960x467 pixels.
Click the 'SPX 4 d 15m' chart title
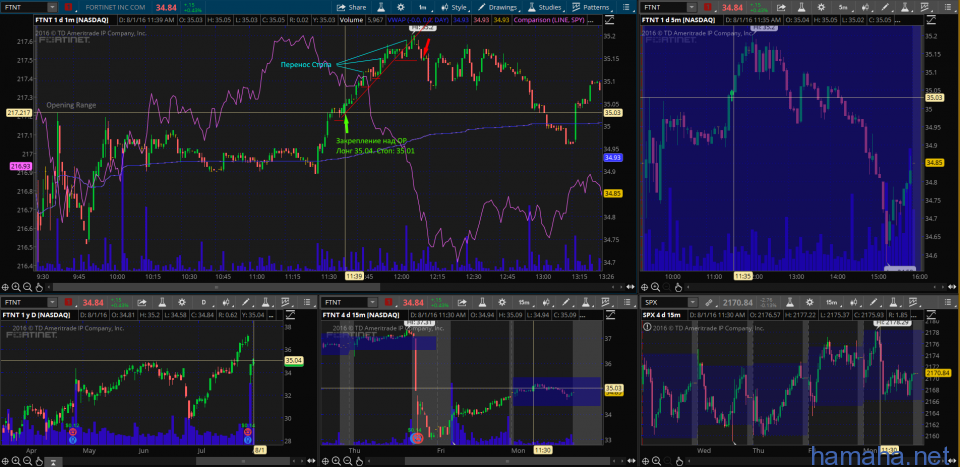(660, 315)
